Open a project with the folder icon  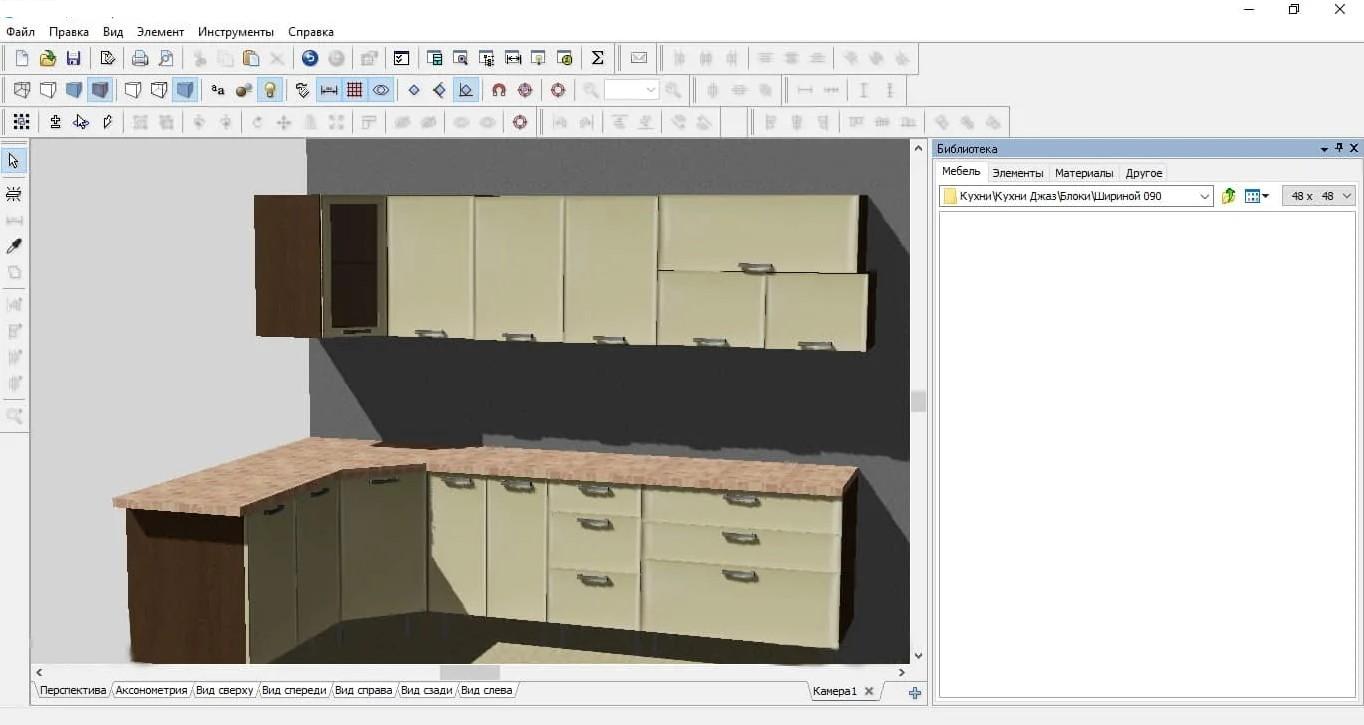pyautogui.click(x=47, y=58)
